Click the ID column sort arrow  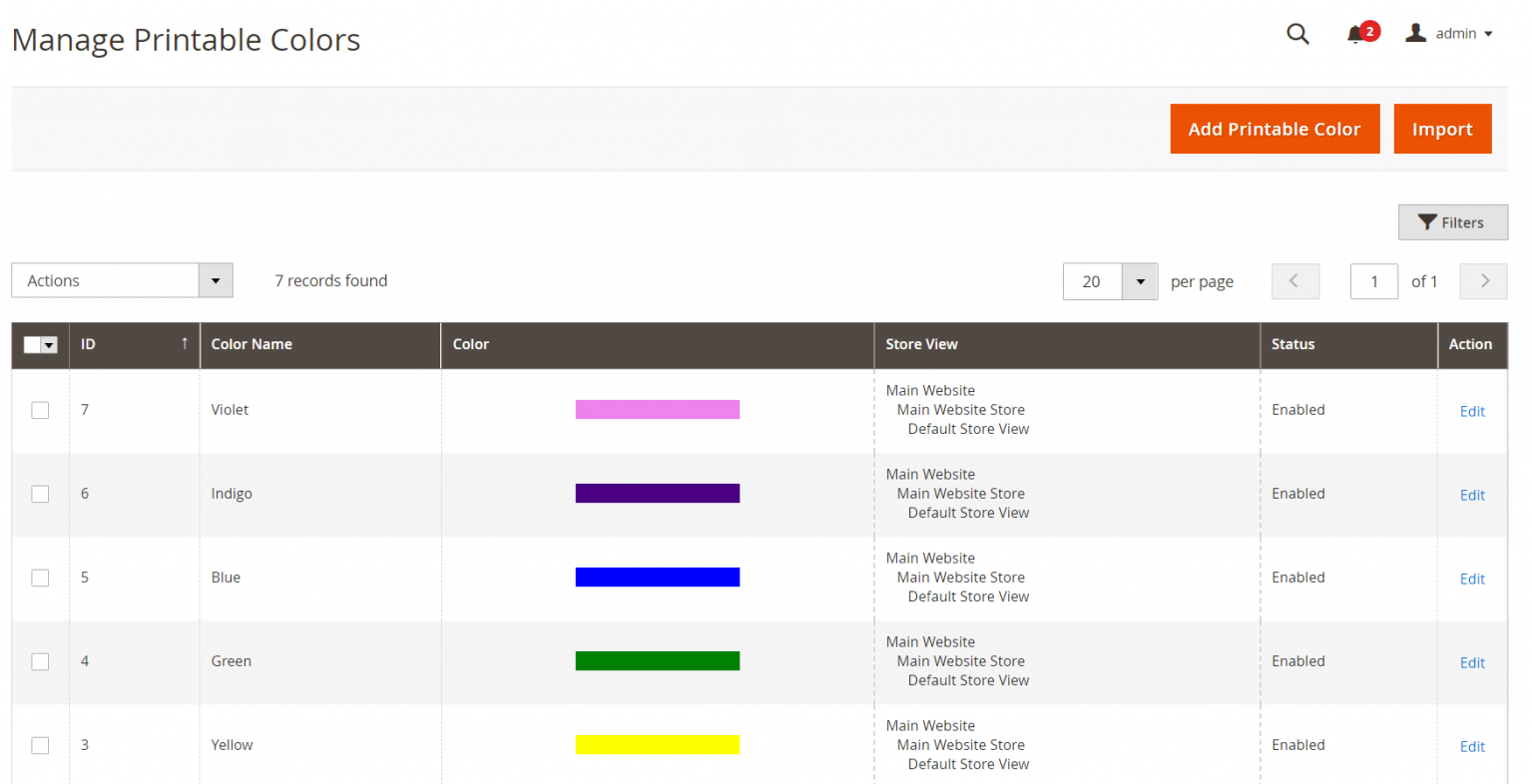pyautogui.click(x=185, y=343)
